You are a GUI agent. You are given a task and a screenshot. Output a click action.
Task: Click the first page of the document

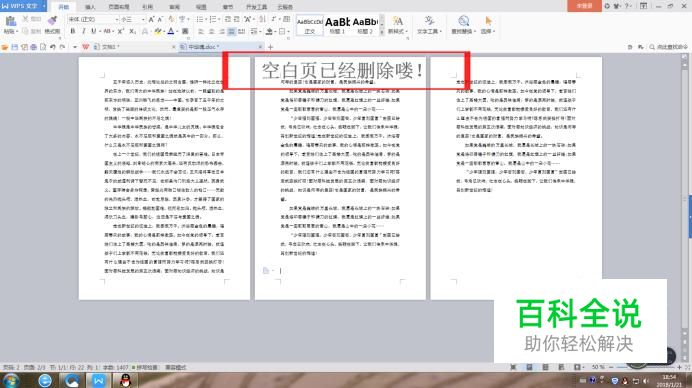coord(164,178)
